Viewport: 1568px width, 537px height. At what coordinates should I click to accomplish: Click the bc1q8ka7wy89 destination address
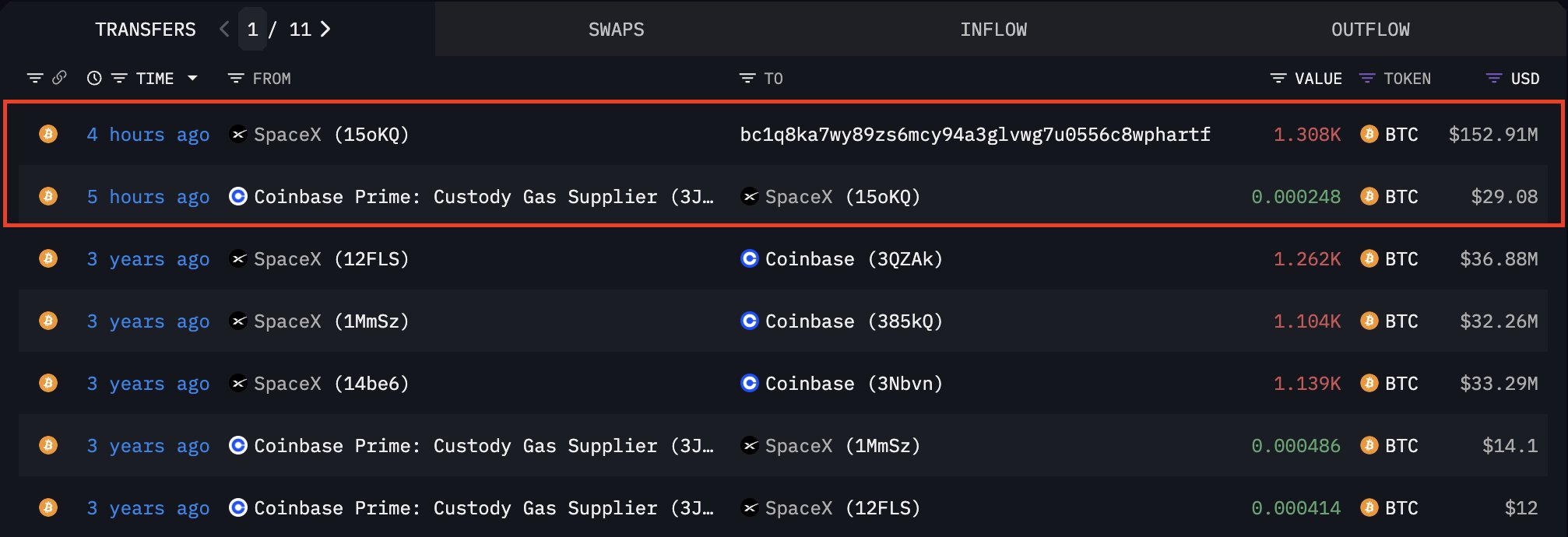tap(974, 134)
